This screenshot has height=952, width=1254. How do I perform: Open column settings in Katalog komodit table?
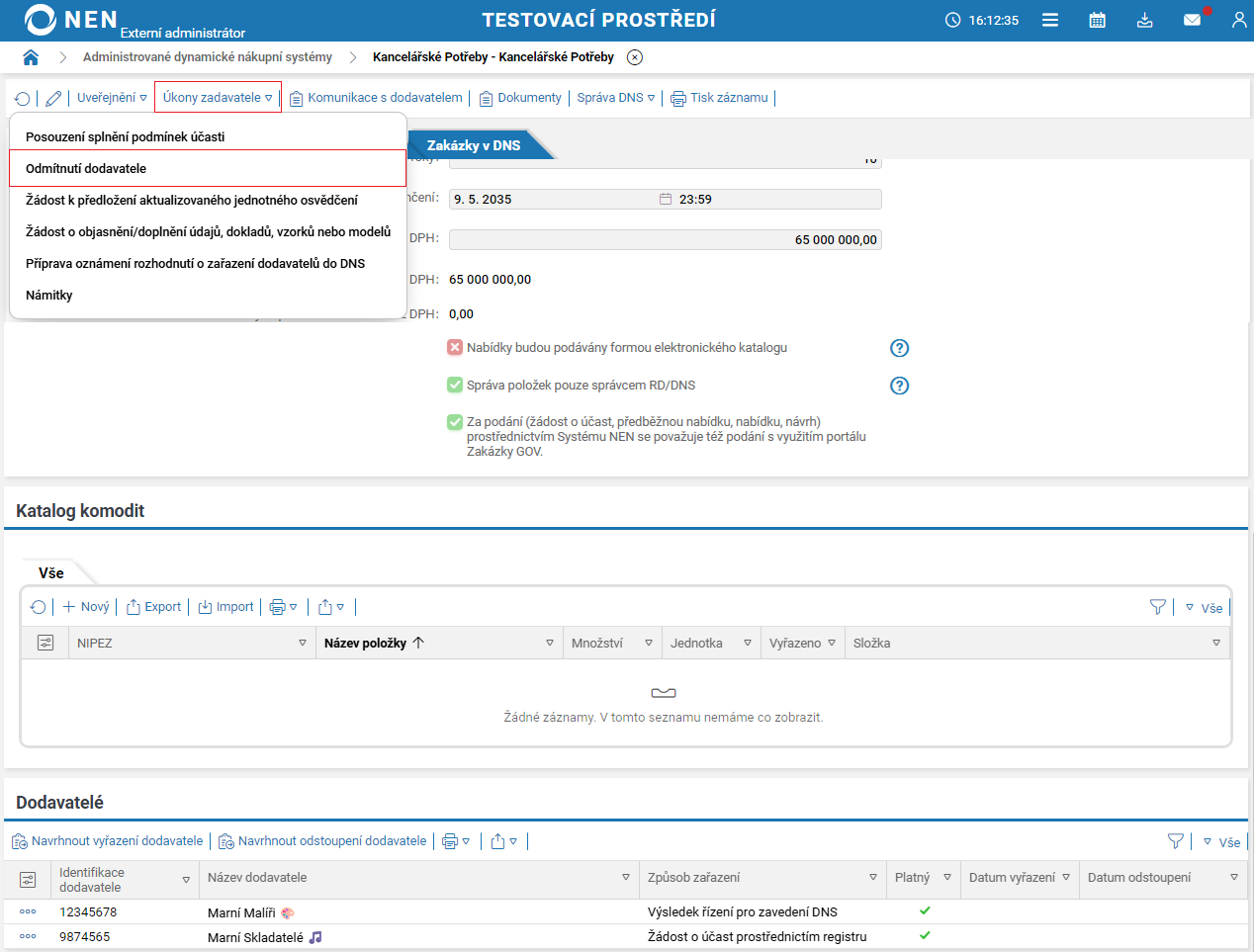[x=45, y=643]
